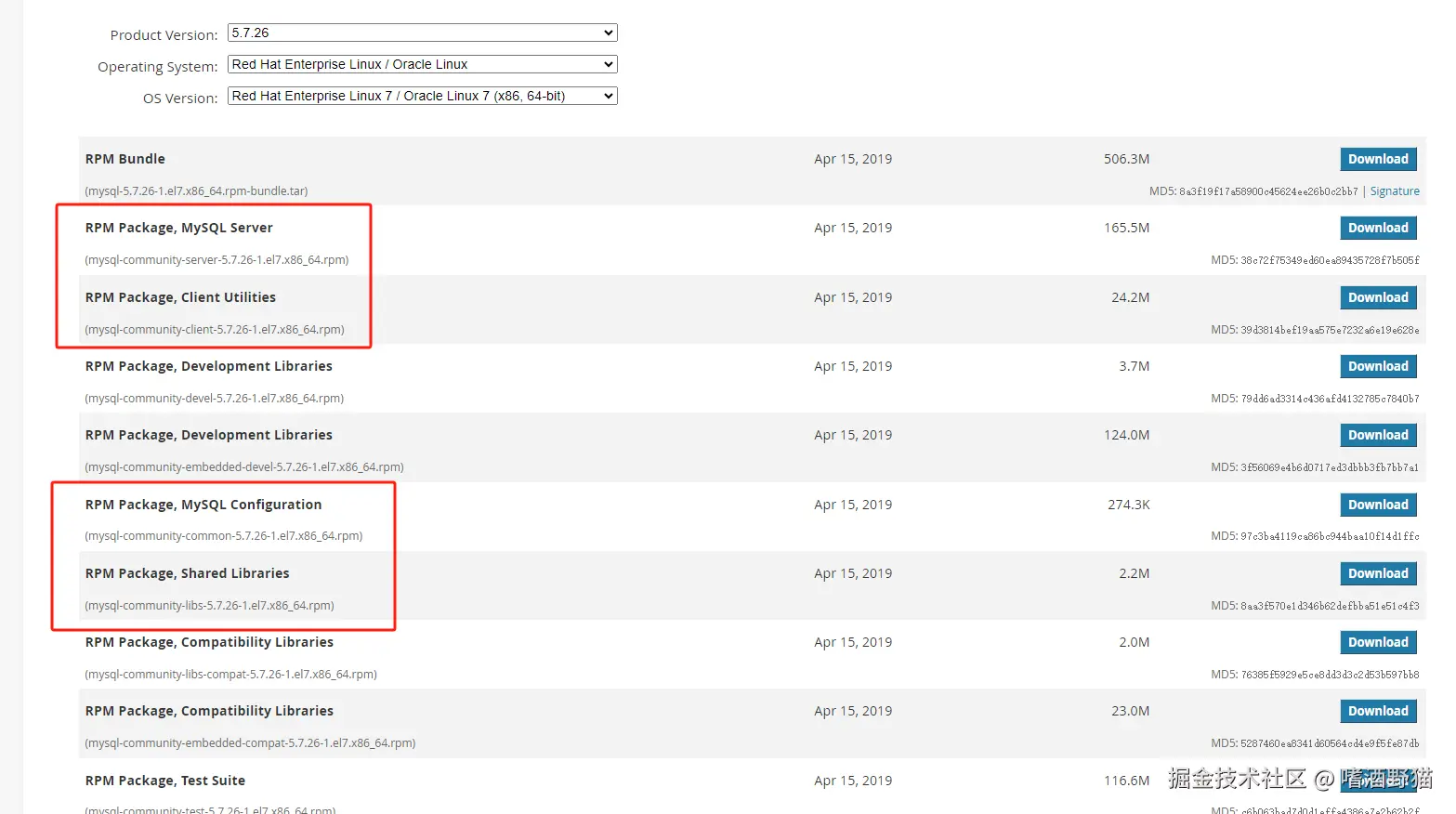Select the 165.5M size of MySQL Server
The image size is (1456, 814).
[x=1126, y=228]
